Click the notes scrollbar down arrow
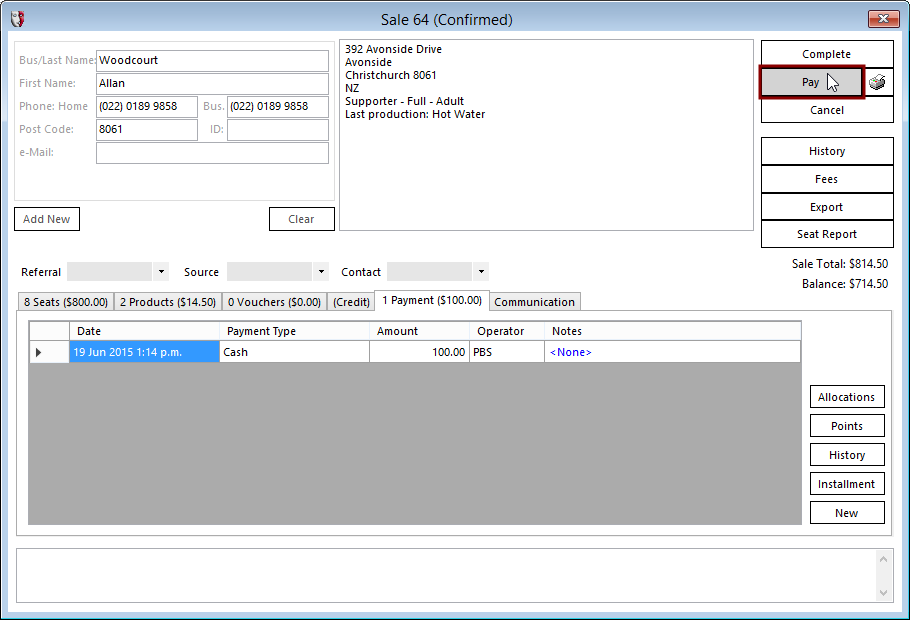The image size is (910, 620). [883, 593]
